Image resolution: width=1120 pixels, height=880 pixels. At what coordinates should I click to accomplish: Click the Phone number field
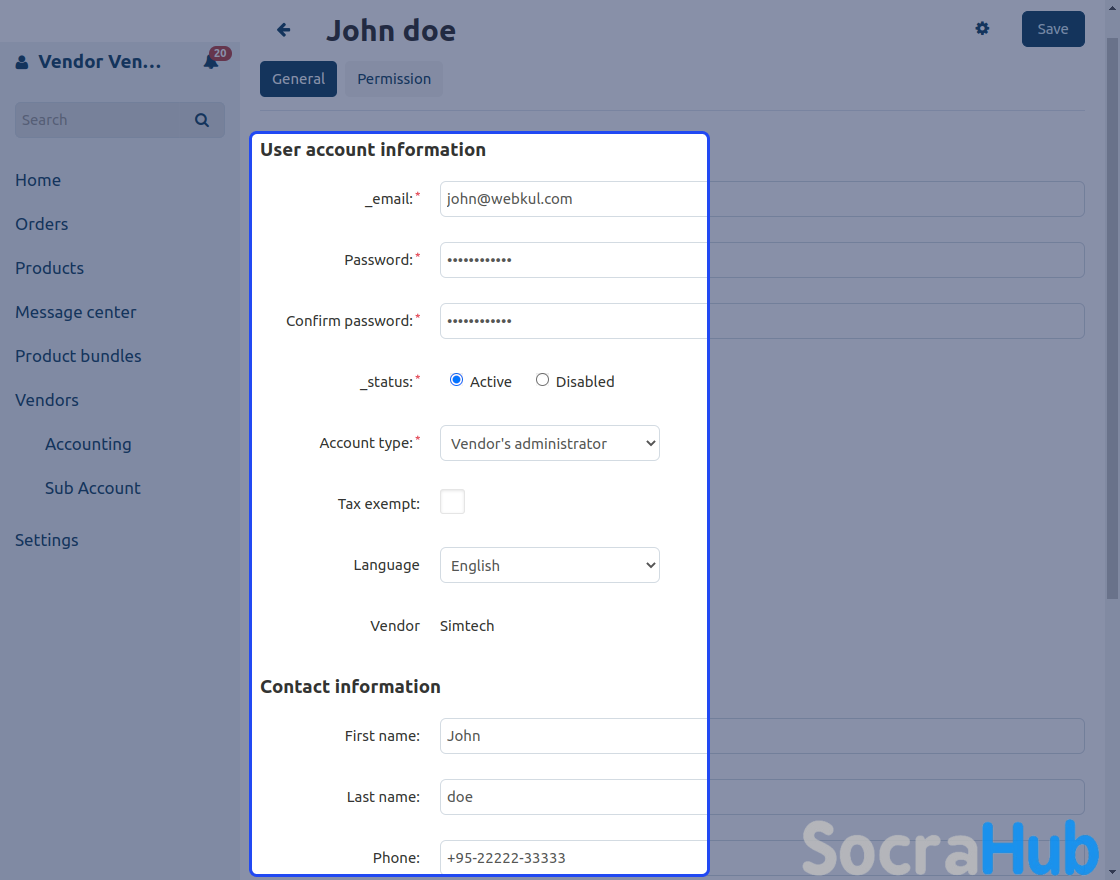click(572, 858)
